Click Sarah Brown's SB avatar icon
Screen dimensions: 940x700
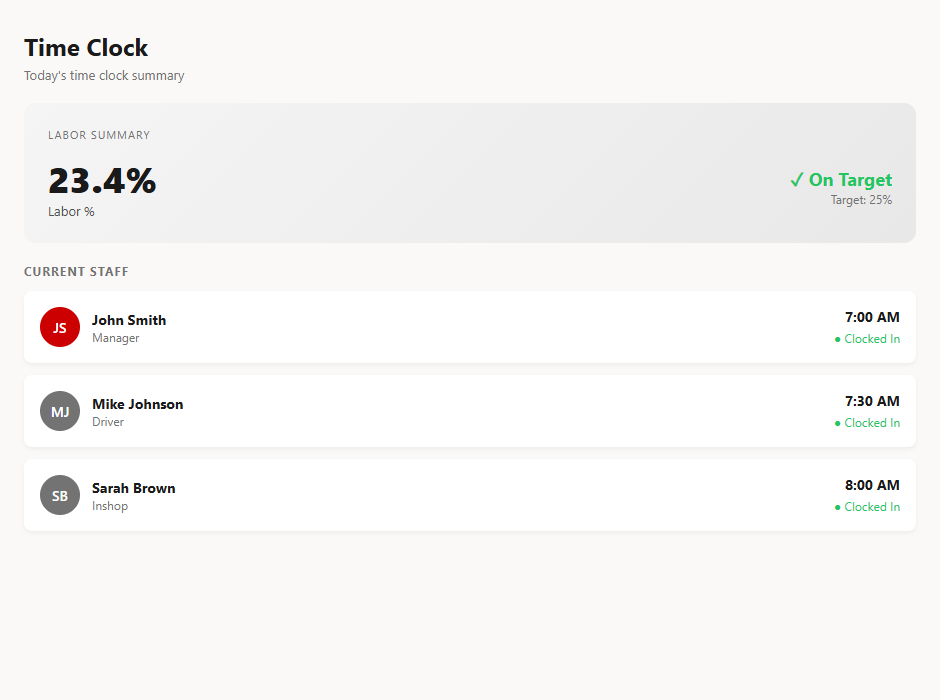coord(59,495)
